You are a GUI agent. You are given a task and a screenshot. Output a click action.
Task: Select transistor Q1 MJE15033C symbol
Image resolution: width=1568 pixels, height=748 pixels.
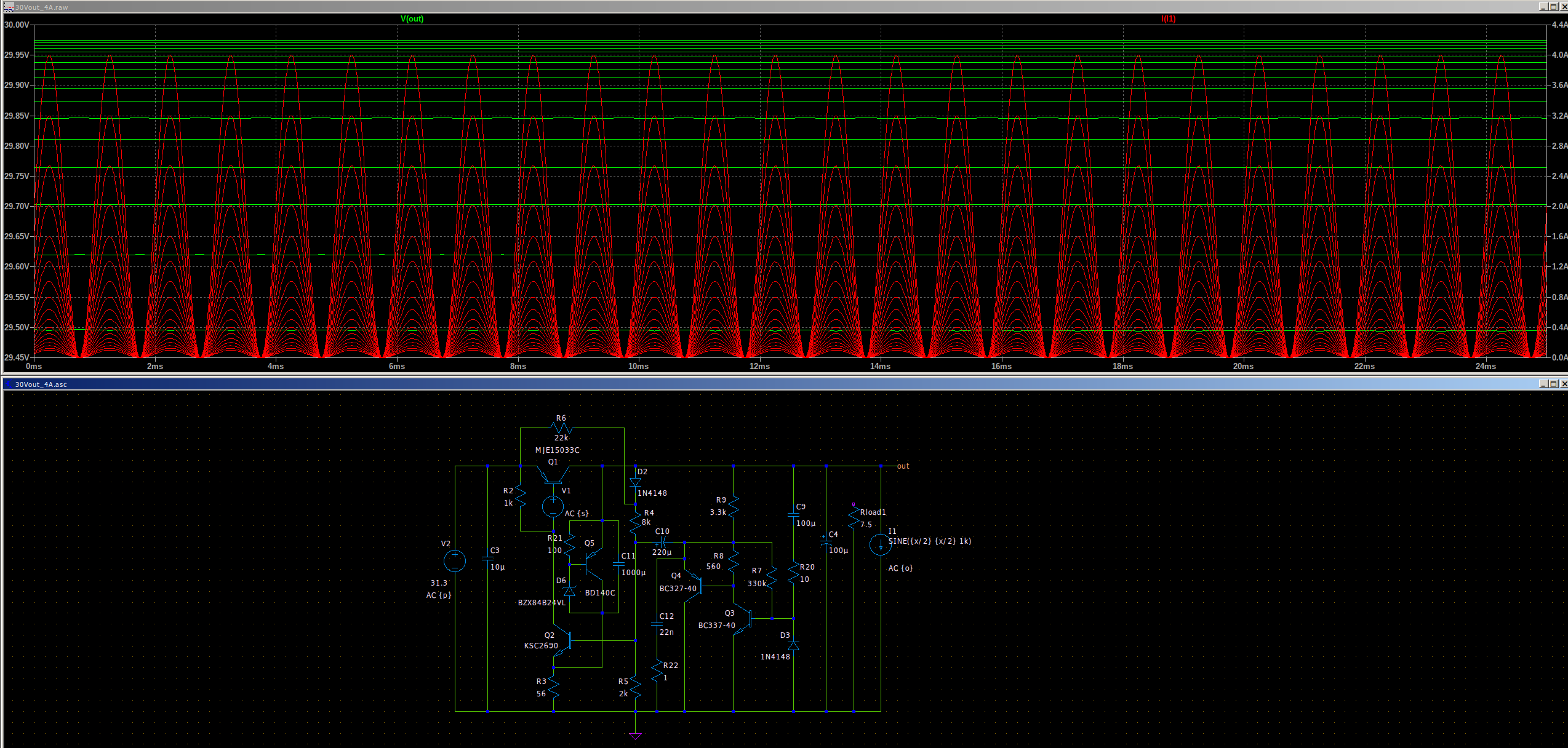[x=553, y=475]
